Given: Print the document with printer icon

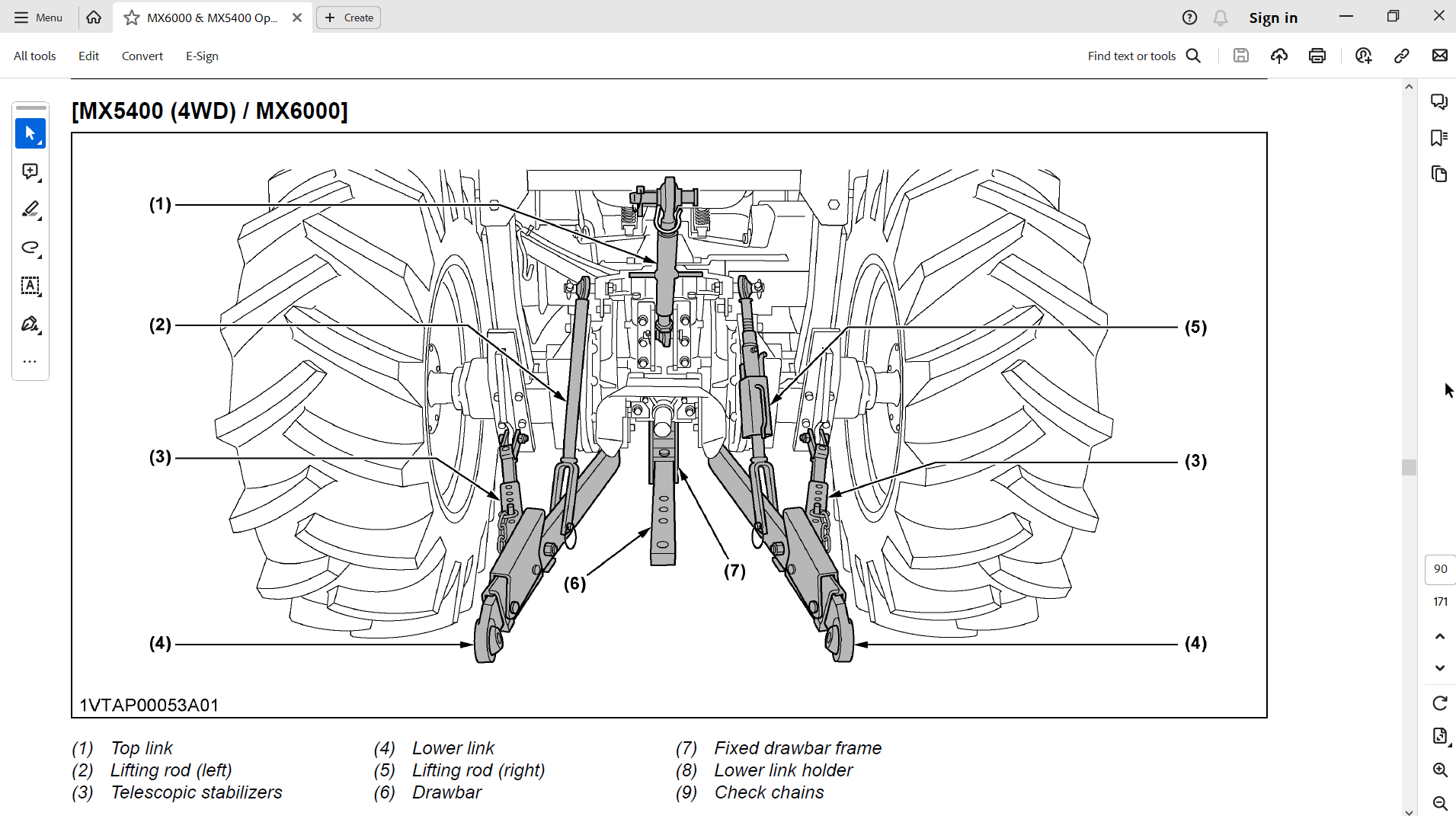Looking at the screenshot, I should tap(1317, 56).
